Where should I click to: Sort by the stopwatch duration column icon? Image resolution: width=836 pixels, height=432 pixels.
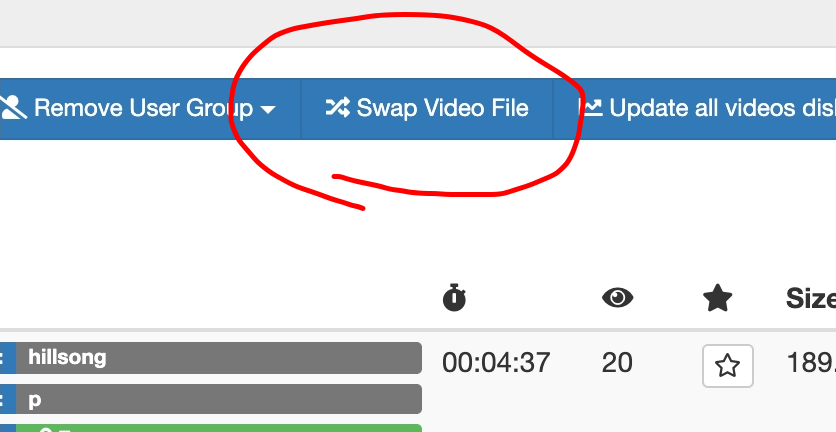(454, 297)
